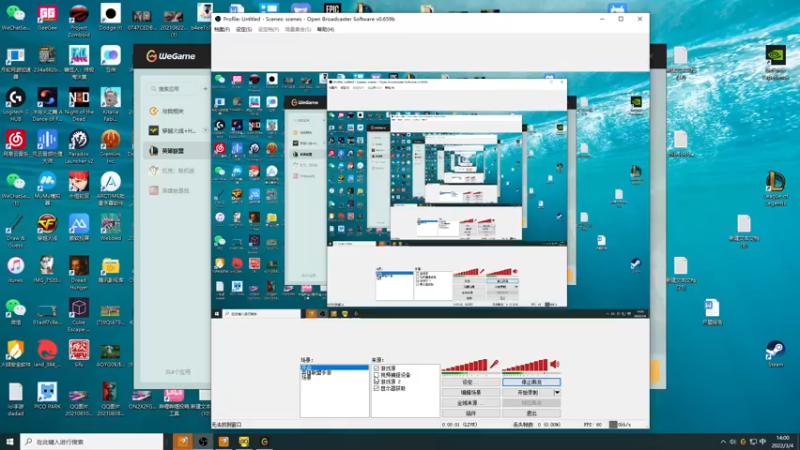This screenshot has height=450, width=800.
Task: Open the Windows Start menu
Action: pos(10,441)
